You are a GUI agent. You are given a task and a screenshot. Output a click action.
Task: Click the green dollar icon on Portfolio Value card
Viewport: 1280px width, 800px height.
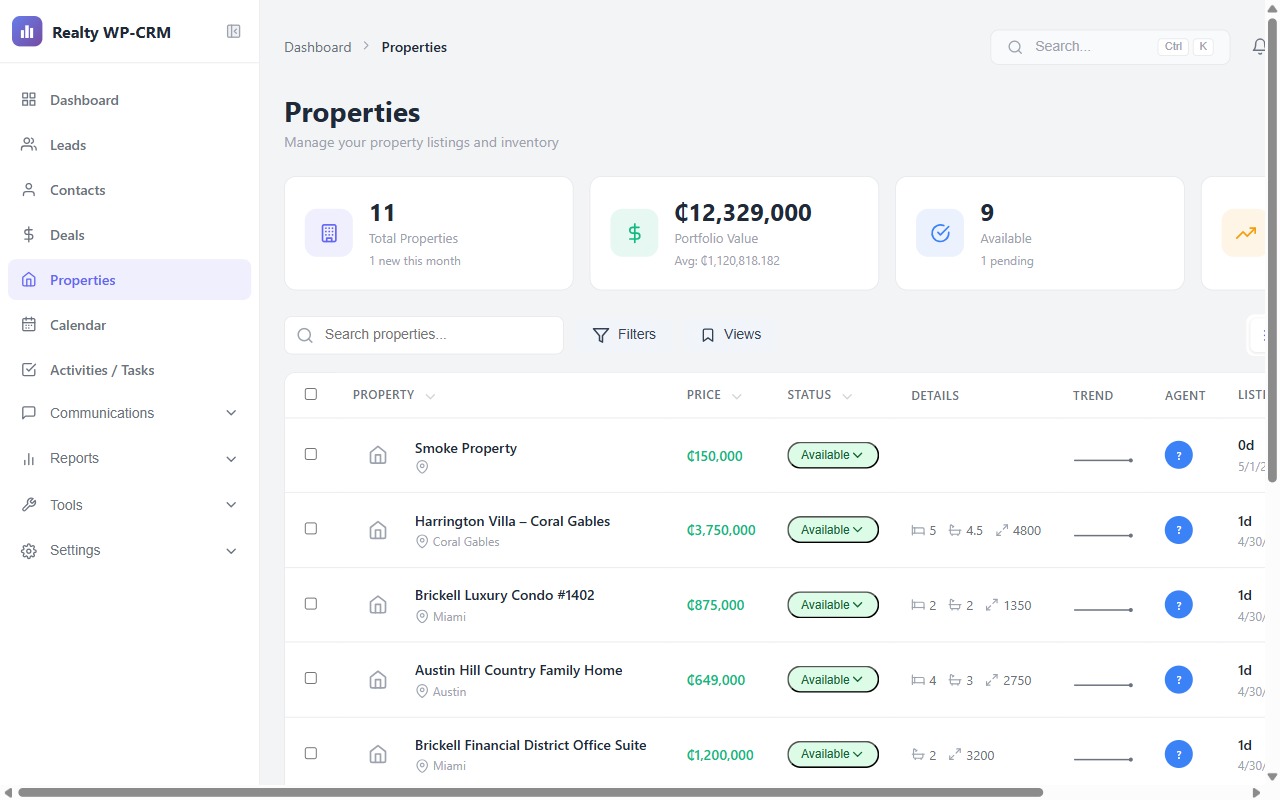[x=635, y=233]
